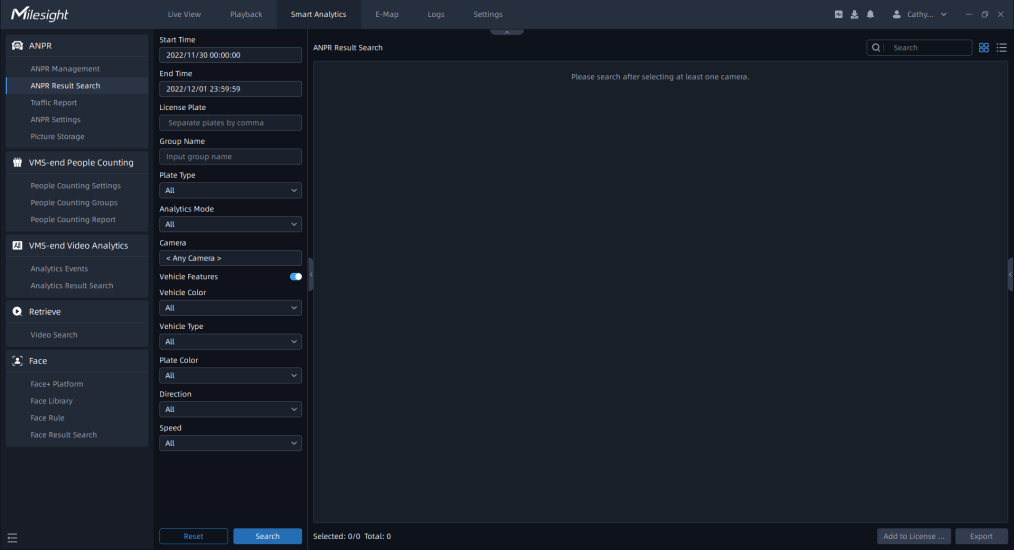Viewport: 1014px width, 550px height.
Task: Click the user profile icon
Action: [896, 14]
